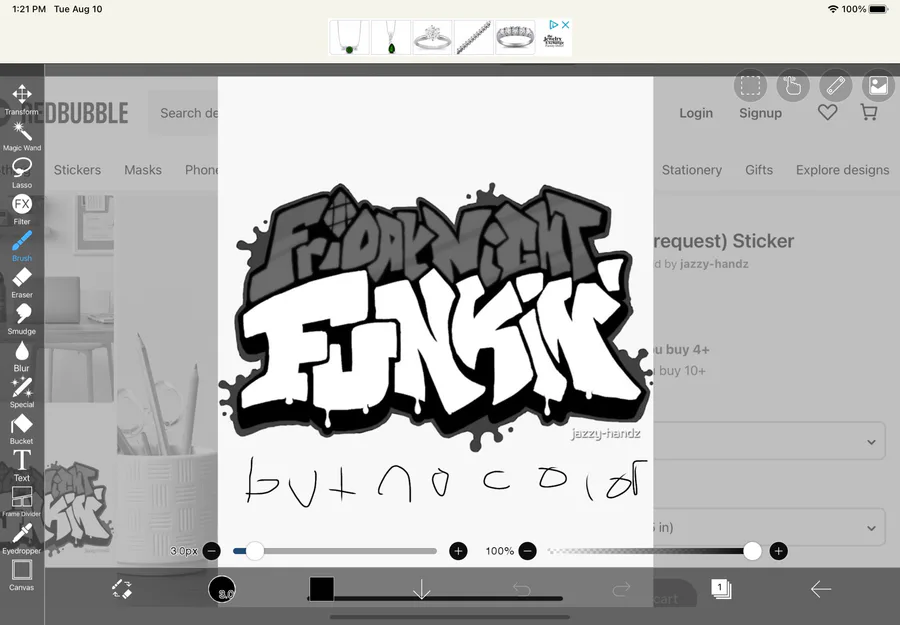900x625 pixels.
Task: Tap the Wi-Fi status icon
Action: click(x=833, y=9)
